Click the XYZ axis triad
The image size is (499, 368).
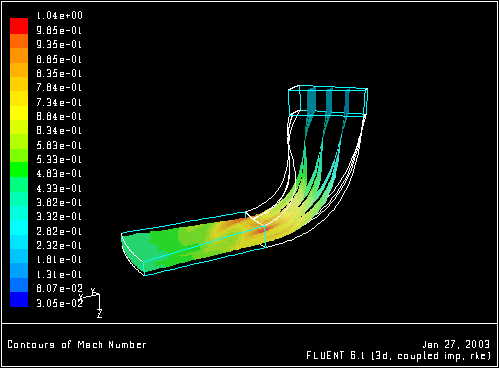(90, 303)
